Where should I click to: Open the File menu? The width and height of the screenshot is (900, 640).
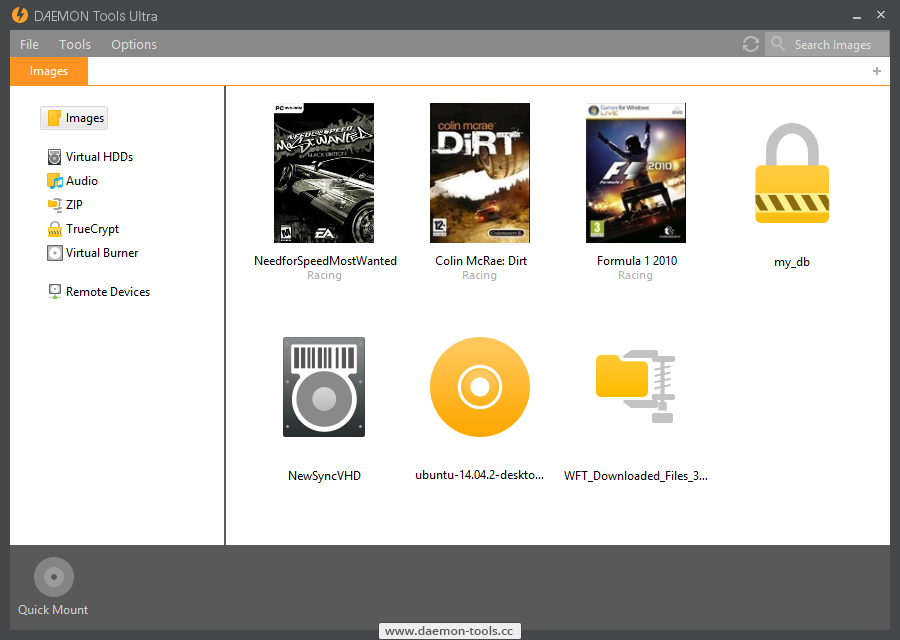29,44
